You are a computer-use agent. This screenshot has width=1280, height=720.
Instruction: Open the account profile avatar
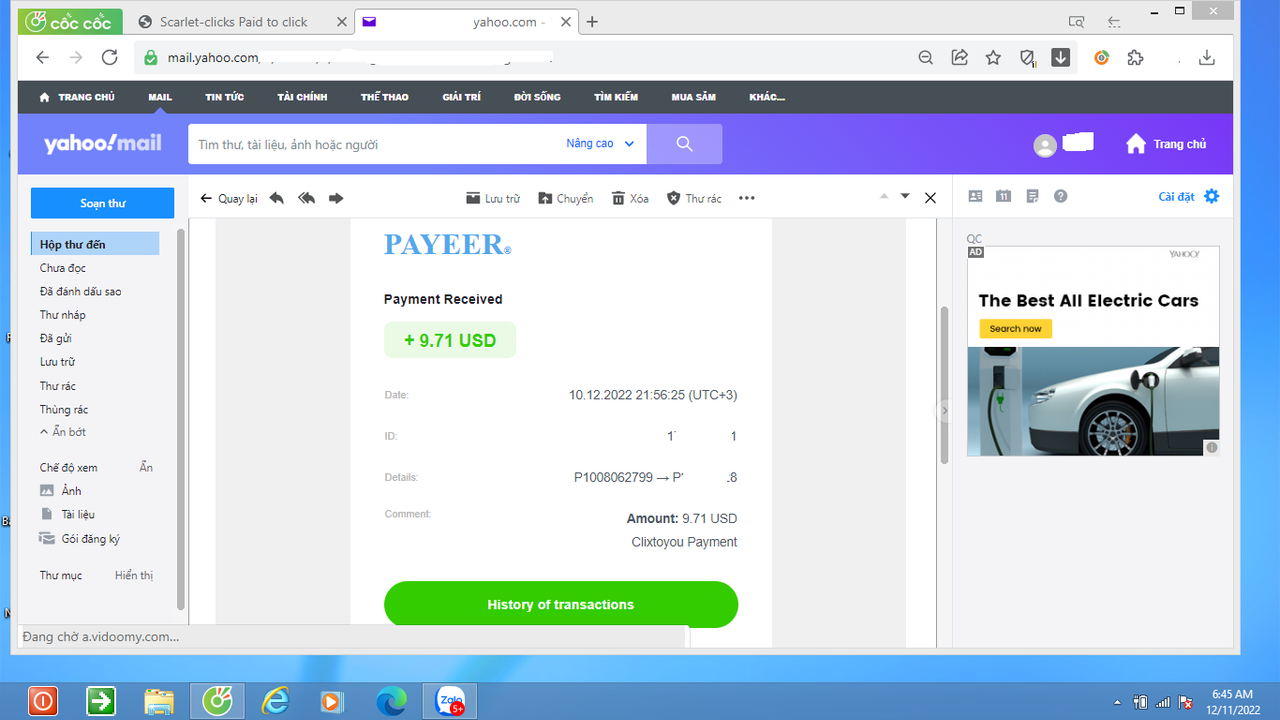1045,146
